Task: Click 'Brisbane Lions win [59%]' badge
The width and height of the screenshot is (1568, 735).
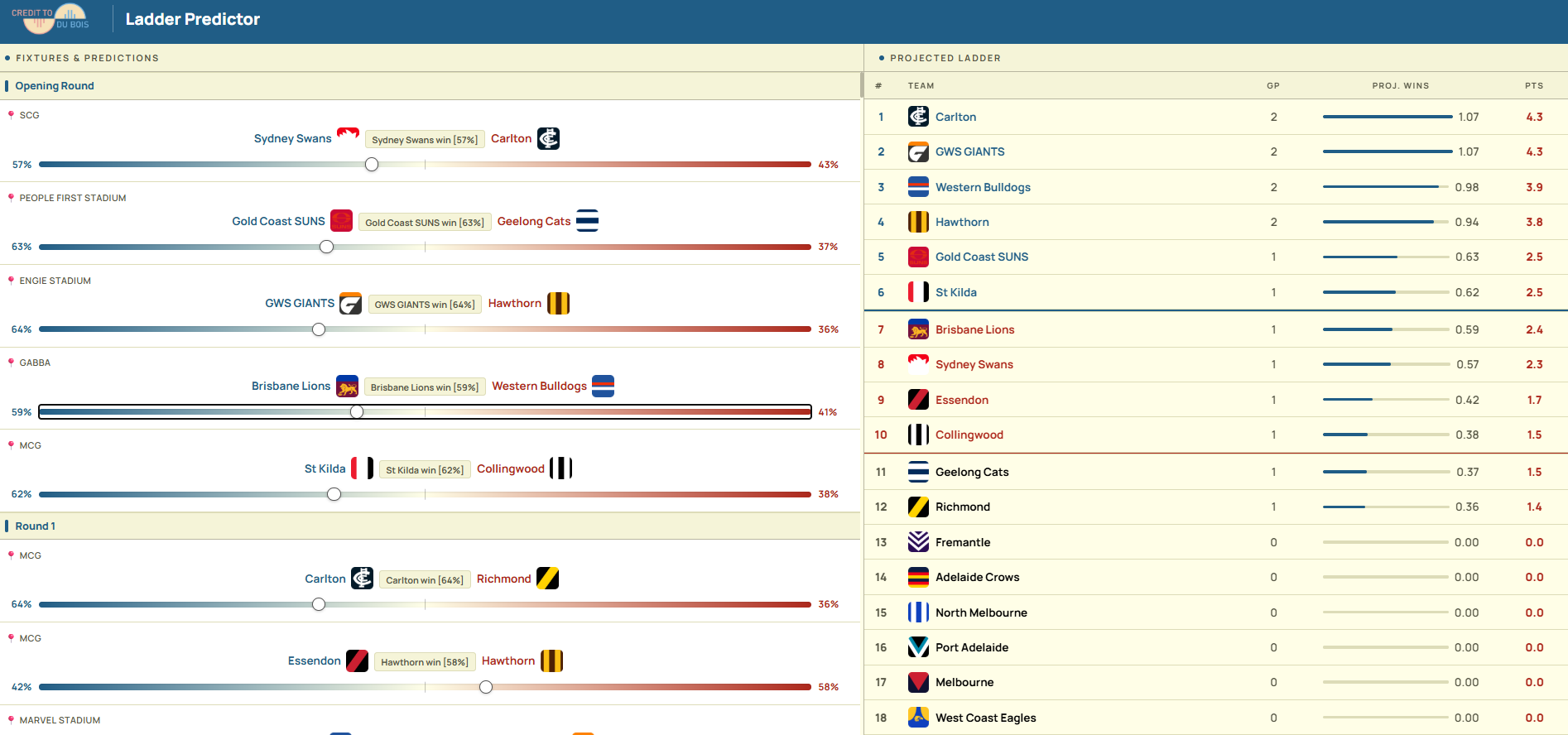Action: tap(425, 387)
